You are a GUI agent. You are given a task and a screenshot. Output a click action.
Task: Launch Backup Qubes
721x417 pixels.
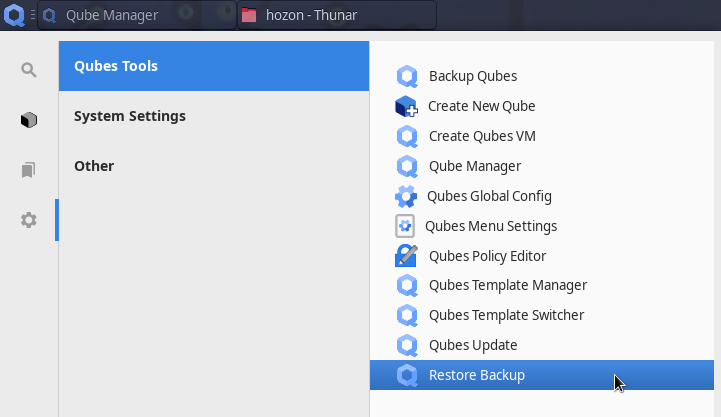tap(542, 76)
